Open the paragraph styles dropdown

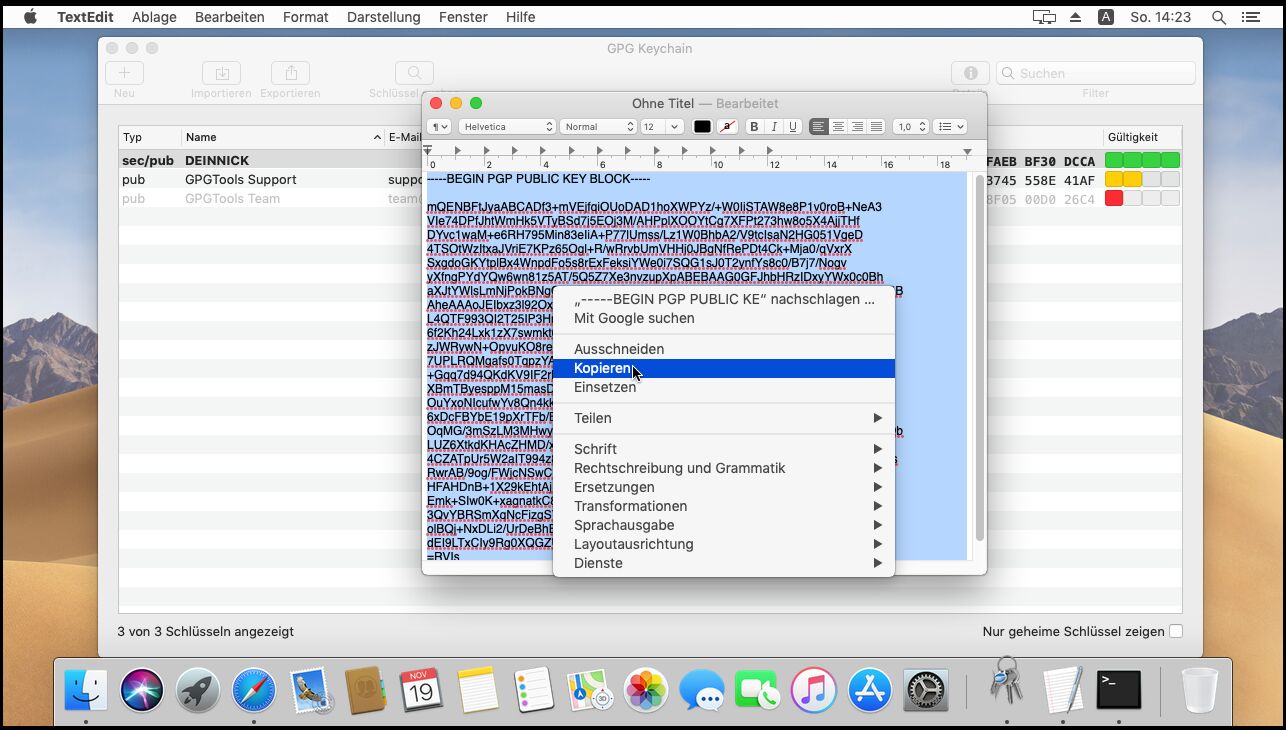pos(439,127)
